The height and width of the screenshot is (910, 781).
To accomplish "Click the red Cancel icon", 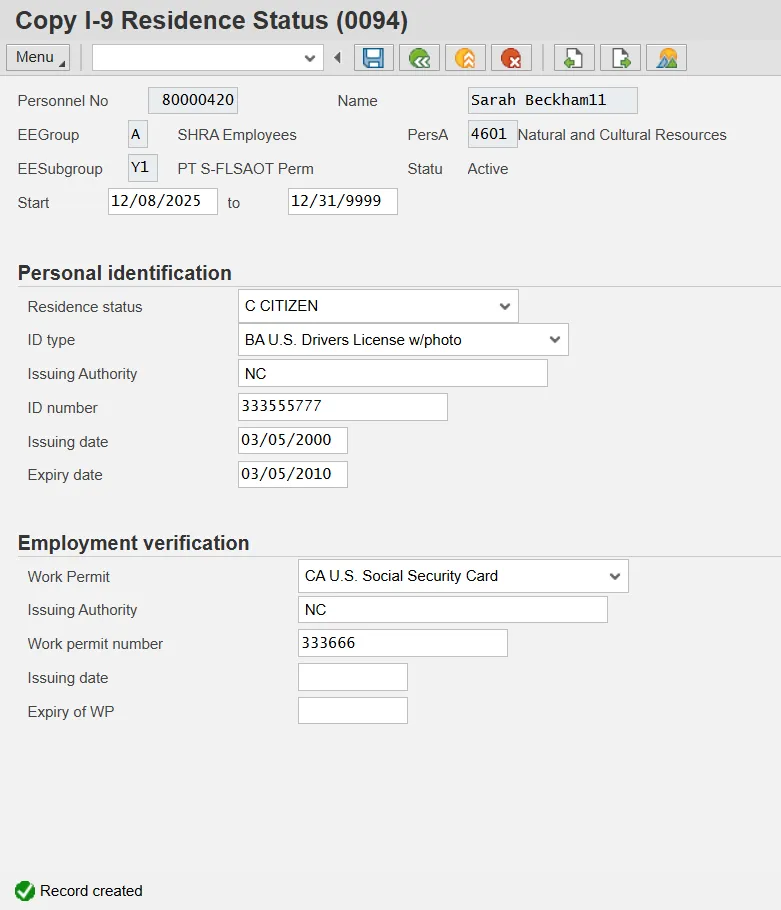I will pos(511,58).
